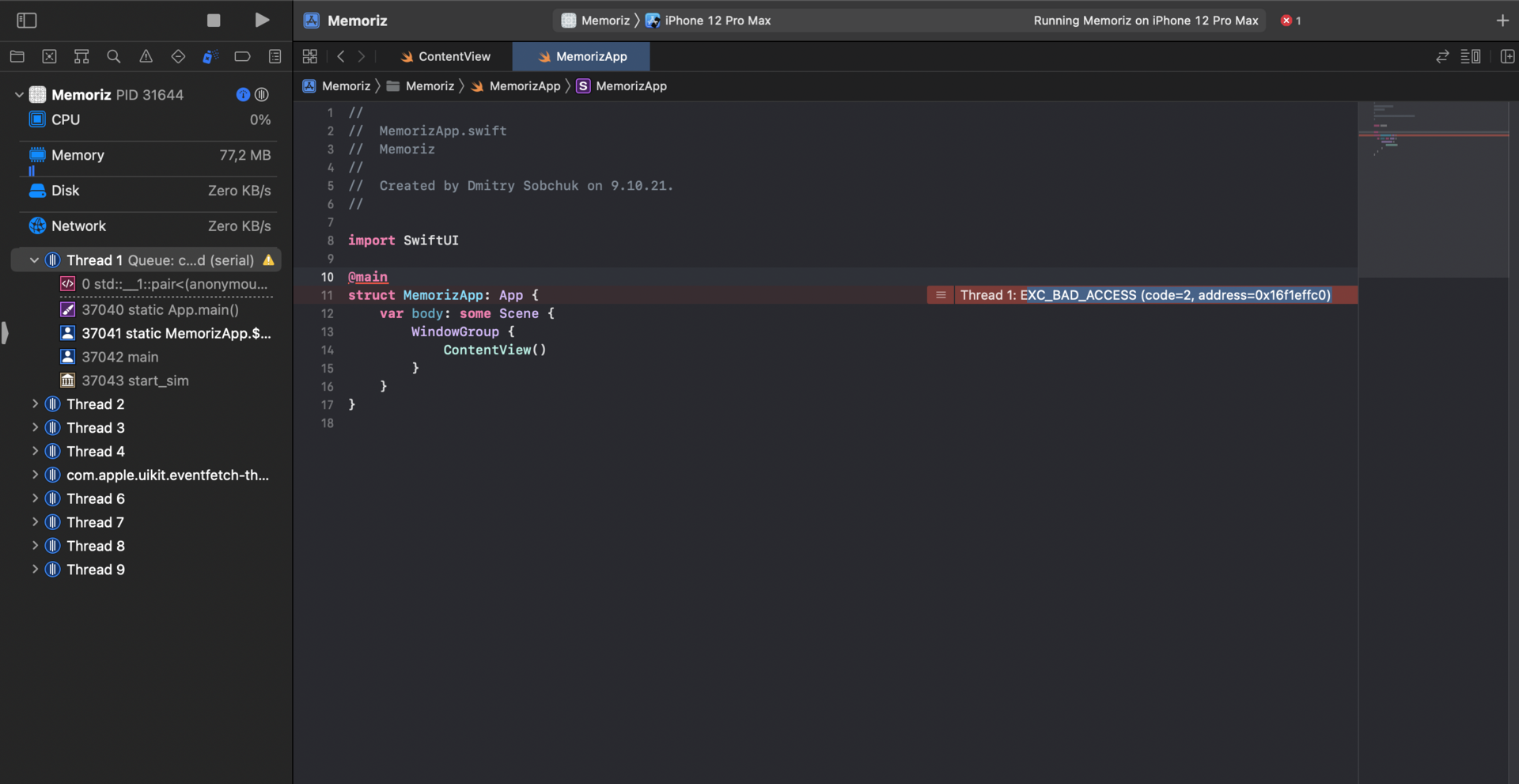1519x784 pixels.
Task: Select Thread 8 row
Action: click(146, 547)
